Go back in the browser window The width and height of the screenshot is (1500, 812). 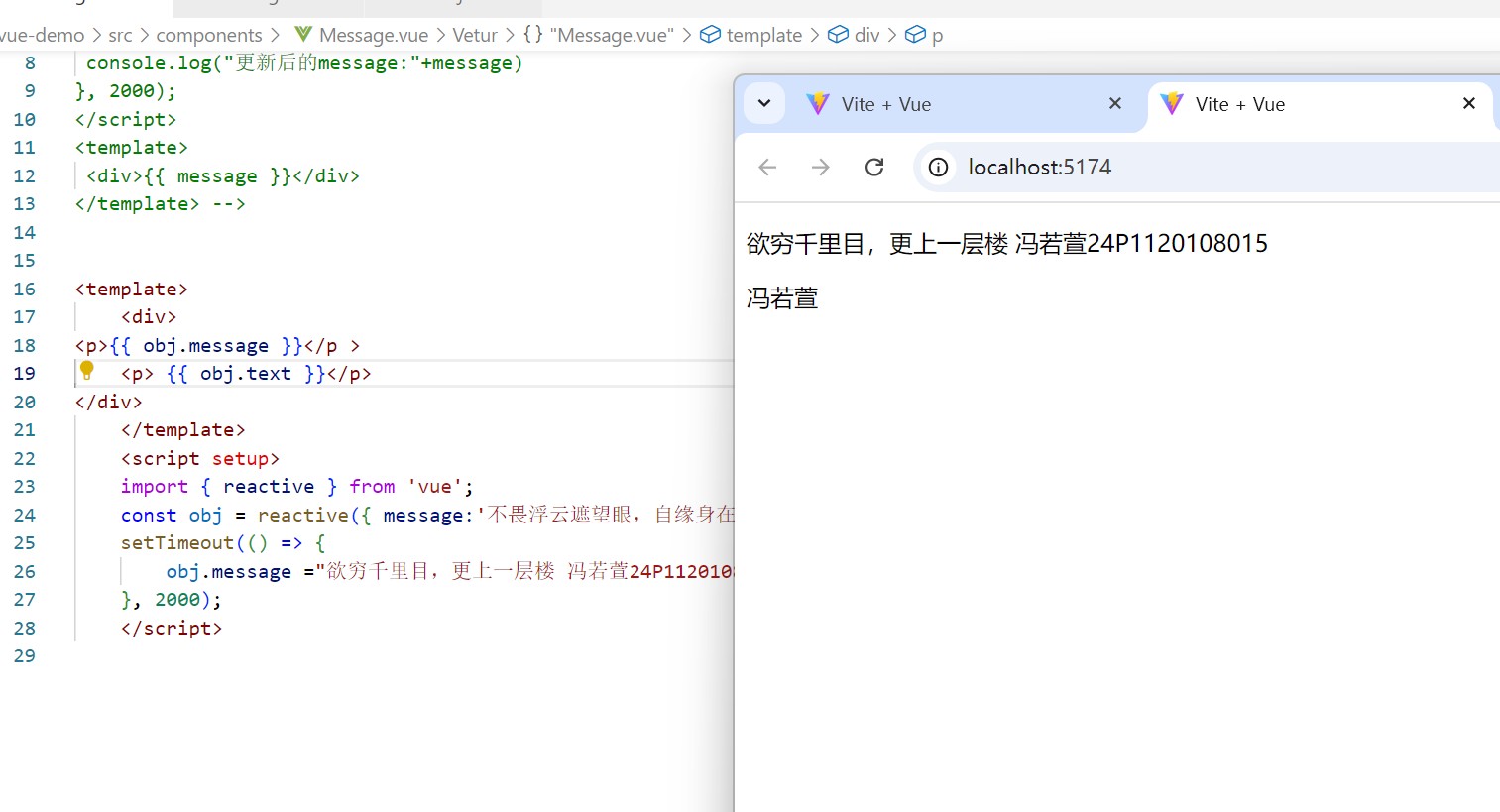[767, 167]
